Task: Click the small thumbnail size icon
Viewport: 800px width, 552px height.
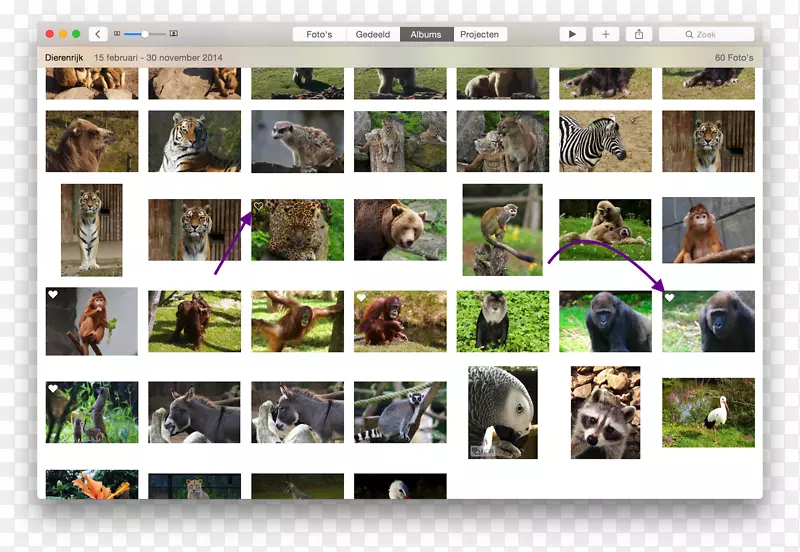Action: pos(117,34)
